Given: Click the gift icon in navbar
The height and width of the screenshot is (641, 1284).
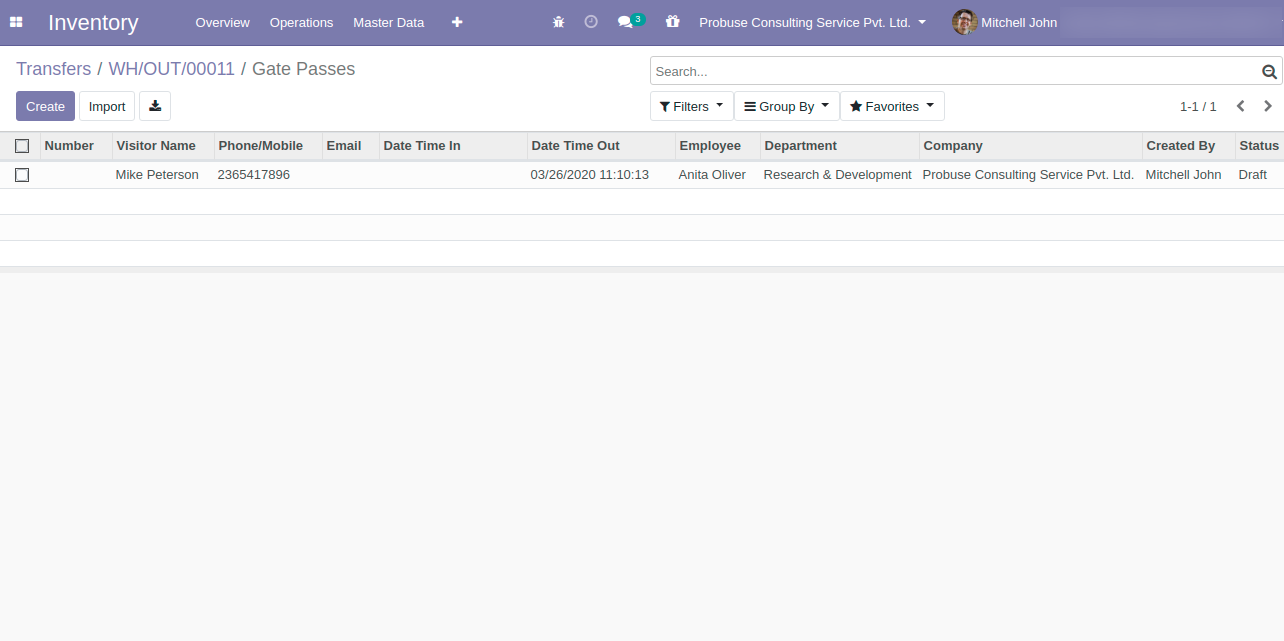Looking at the screenshot, I should coord(673,22).
